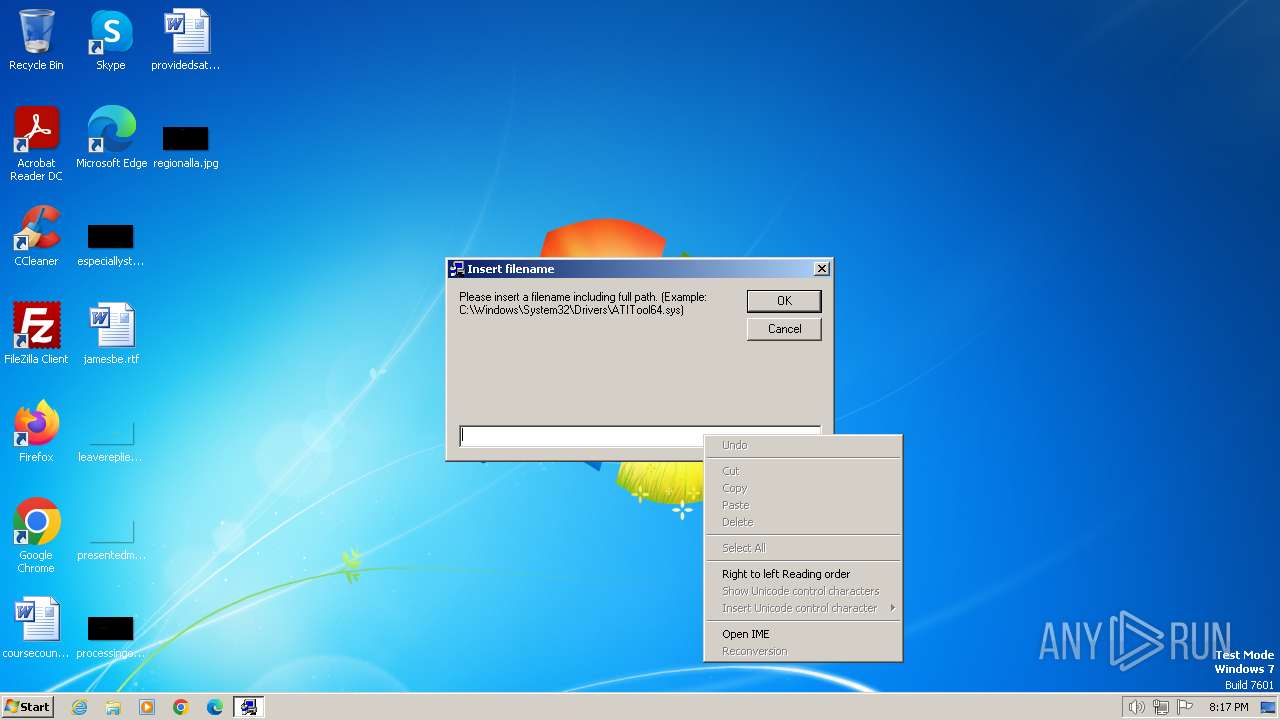
Task: Open Acrobat Reader DC shortcut
Action: click(36, 144)
